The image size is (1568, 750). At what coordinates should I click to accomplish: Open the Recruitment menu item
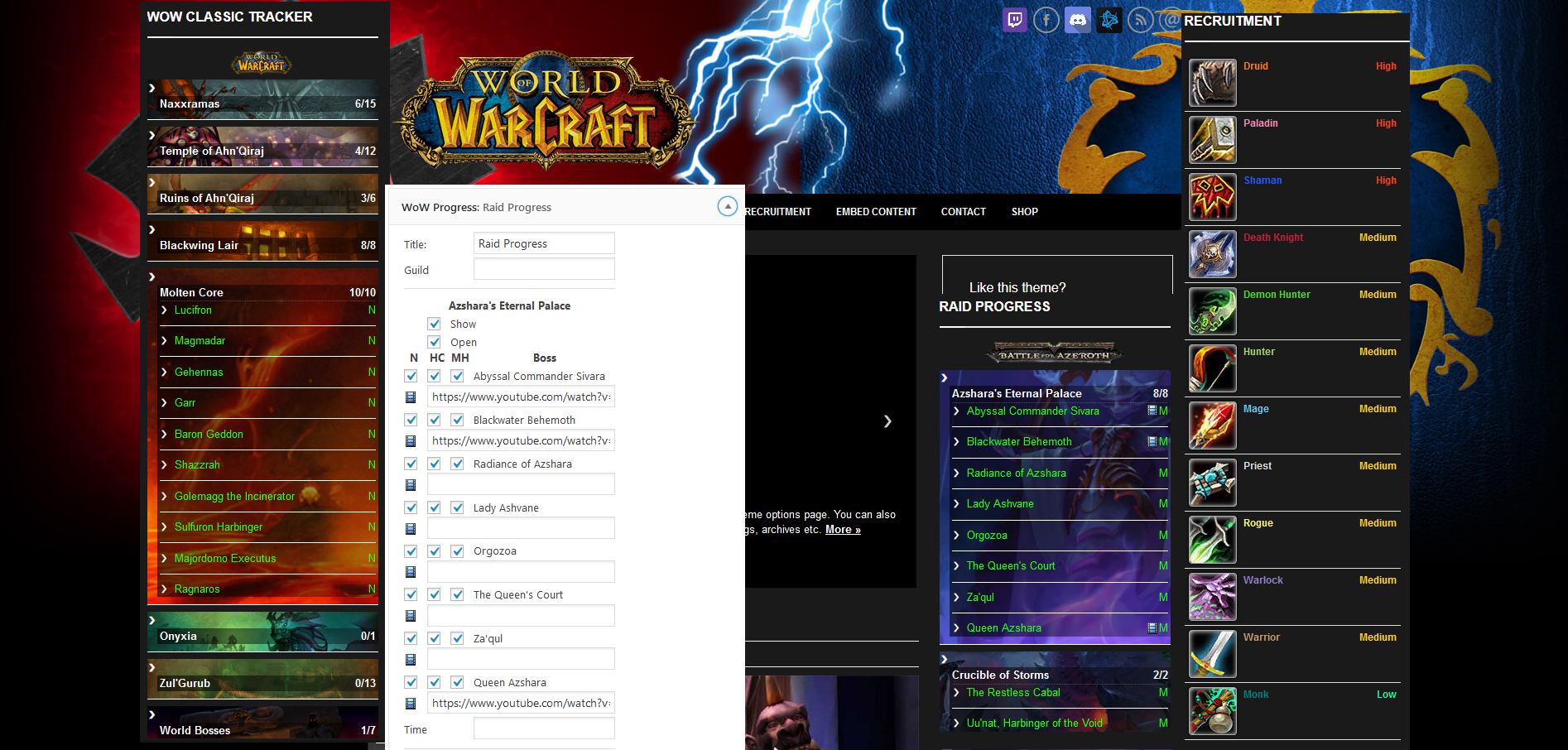pyautogui.click(x=777, y=212)
